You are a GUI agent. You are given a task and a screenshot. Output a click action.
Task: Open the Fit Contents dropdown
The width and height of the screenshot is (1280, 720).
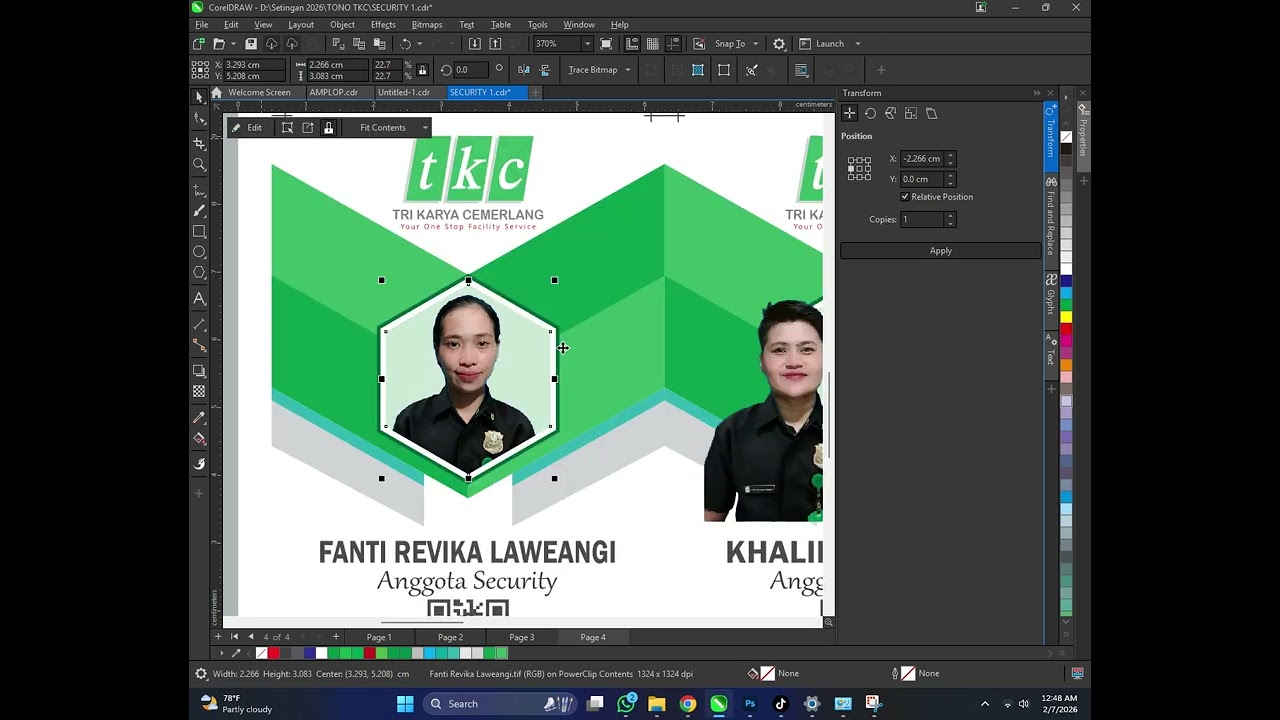tap(425, 128)
